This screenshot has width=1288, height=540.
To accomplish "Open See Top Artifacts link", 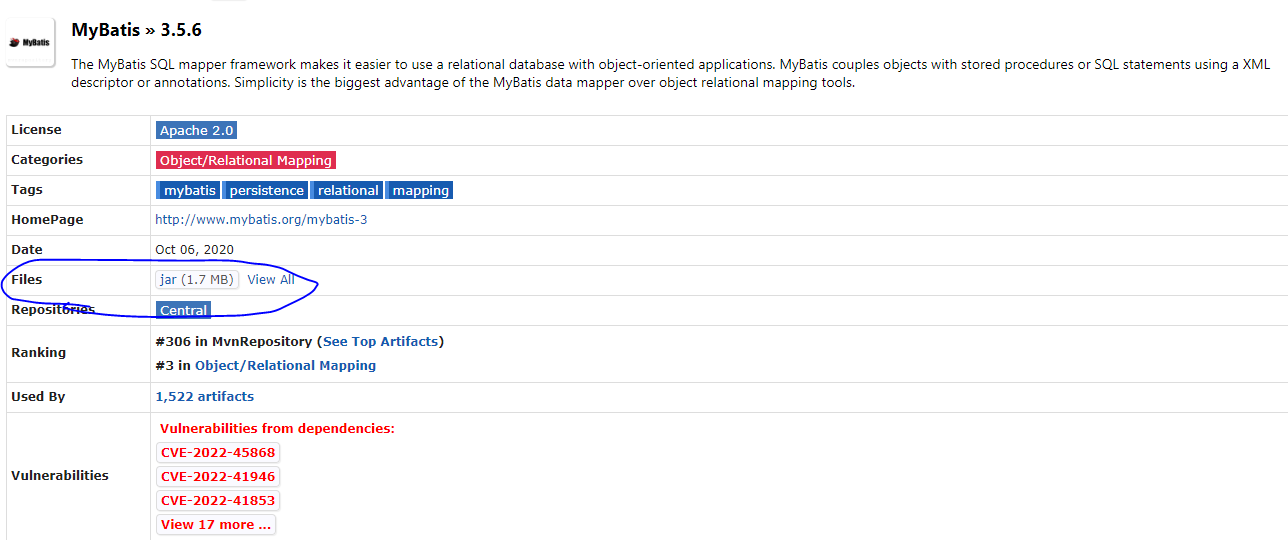I will 381,341.
